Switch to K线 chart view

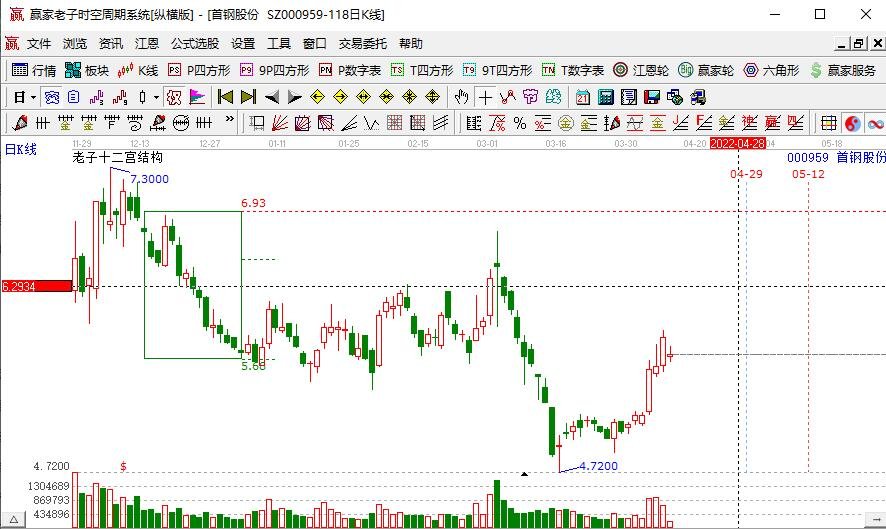138,70
